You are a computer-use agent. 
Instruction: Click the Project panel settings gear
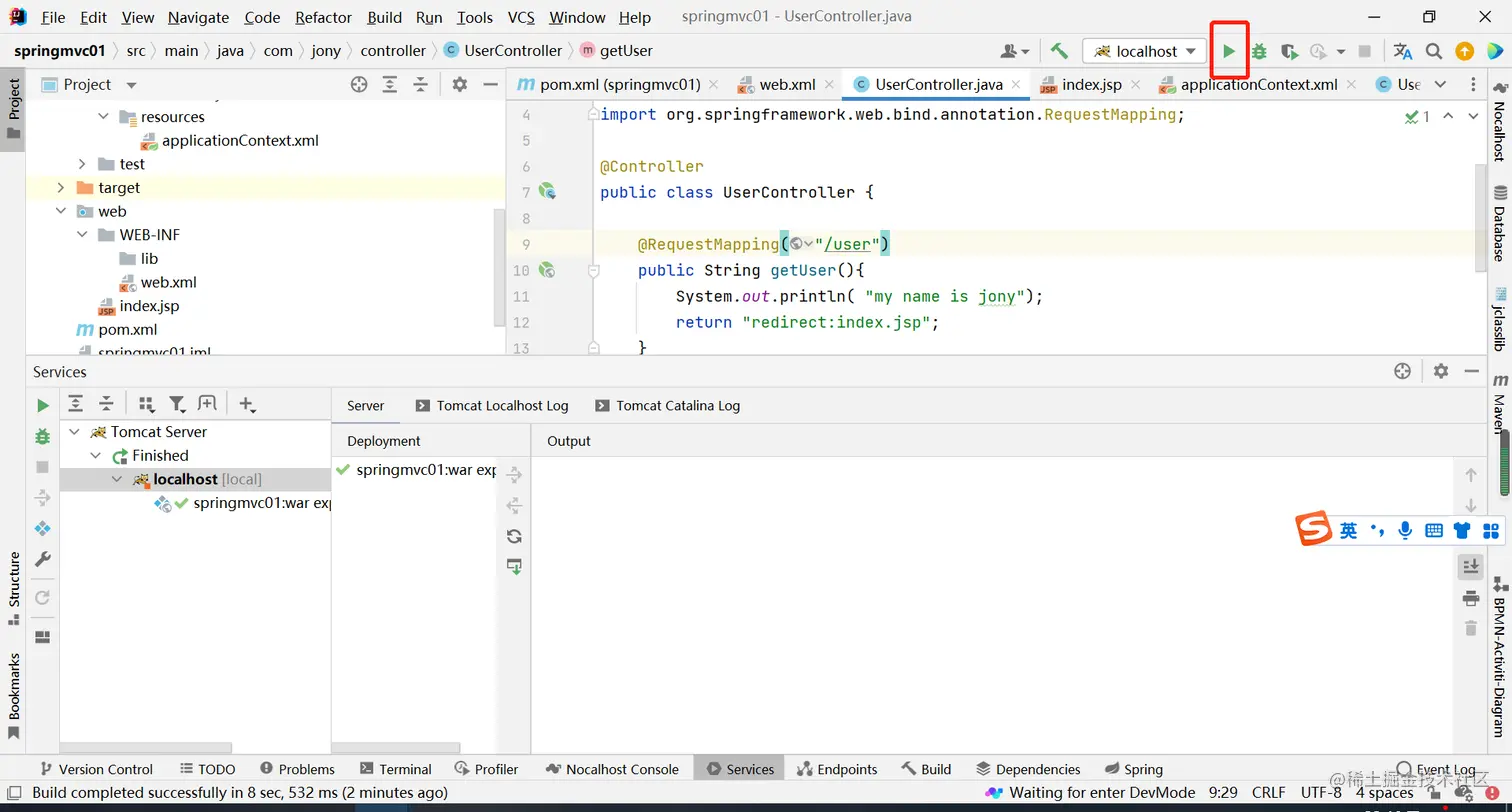(x=459, y=85)
